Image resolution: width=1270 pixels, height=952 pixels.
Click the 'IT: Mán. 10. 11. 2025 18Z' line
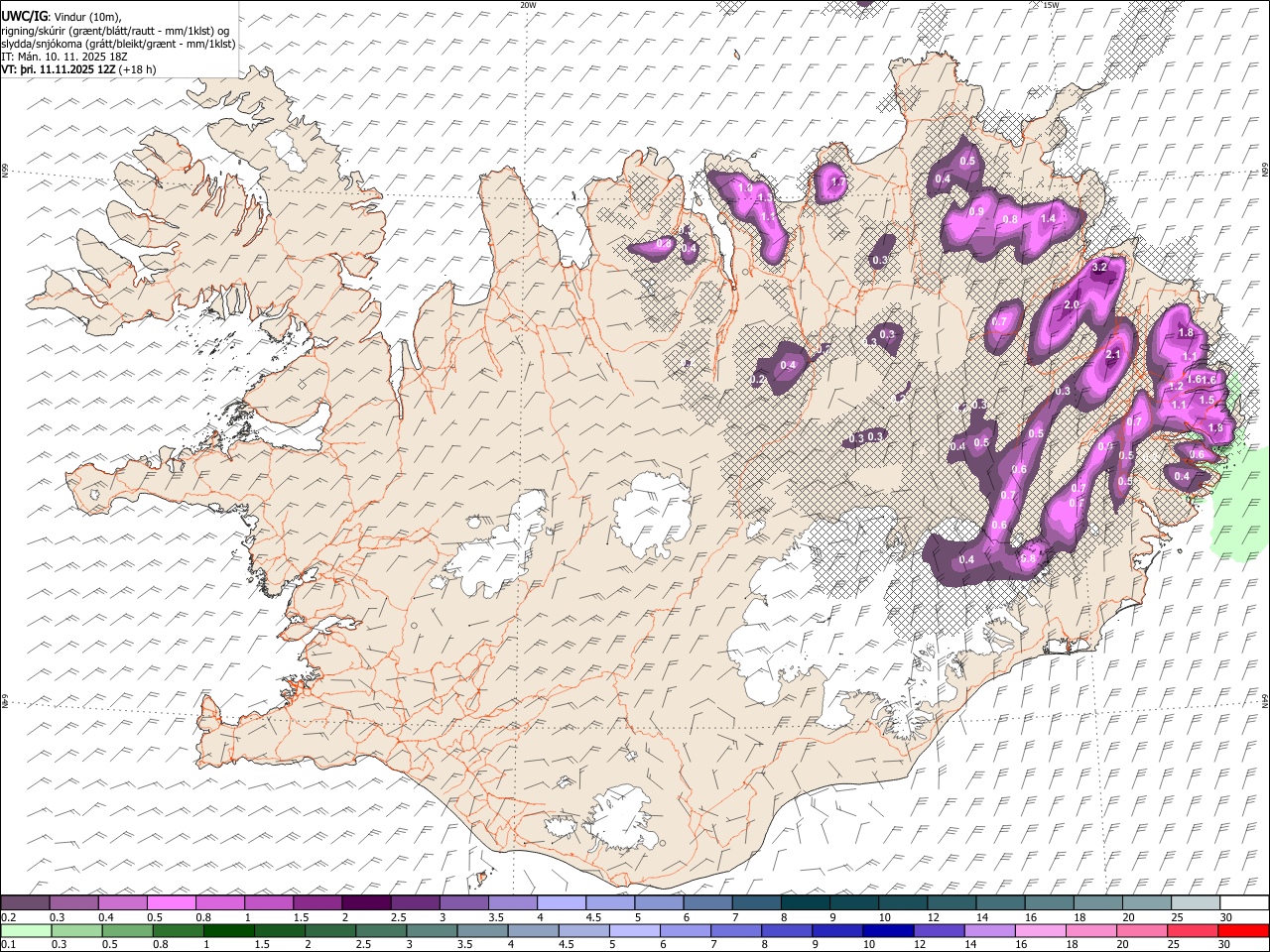click(64, 57)
